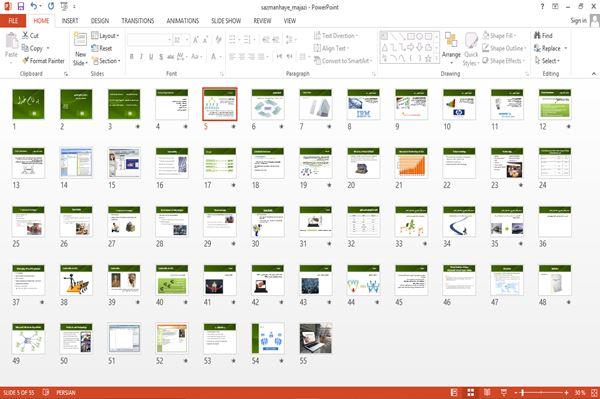Open the Text Direction dropdown

pyautogui.click(x=336, y=36)
